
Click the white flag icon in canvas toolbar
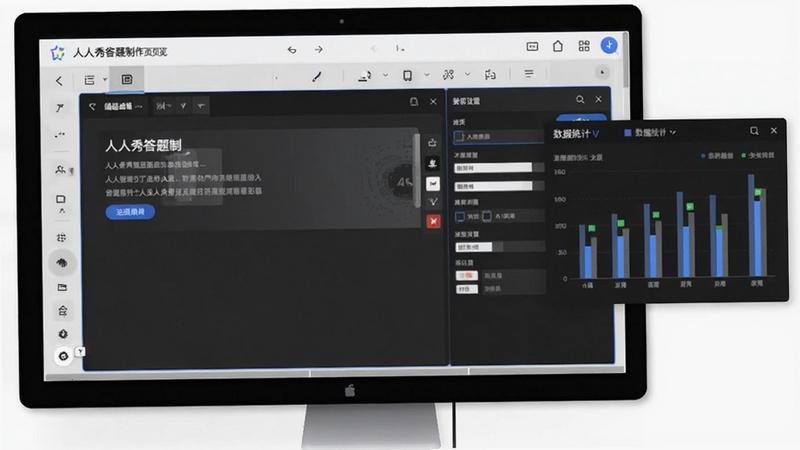click(433, 183)
